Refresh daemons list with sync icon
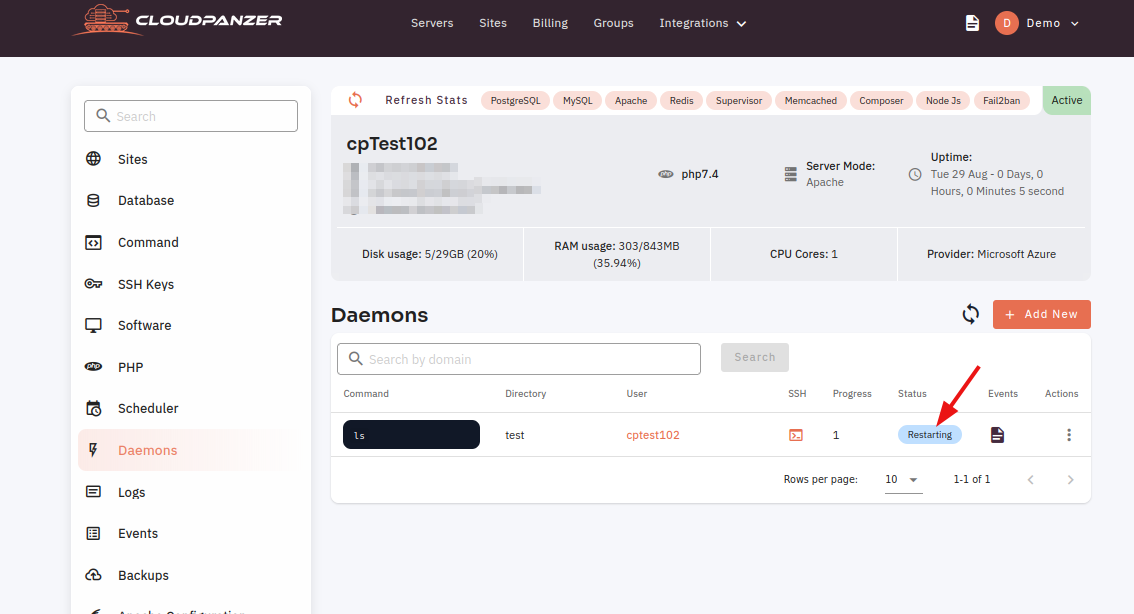Image resolution: width=1134 pixels, height=614 pixels. [971, 314]
